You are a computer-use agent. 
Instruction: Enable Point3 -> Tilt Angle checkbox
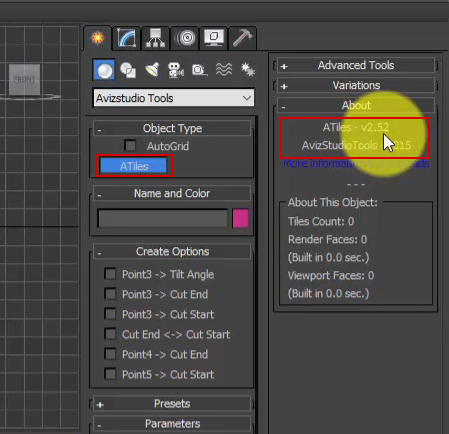(110, 274)
